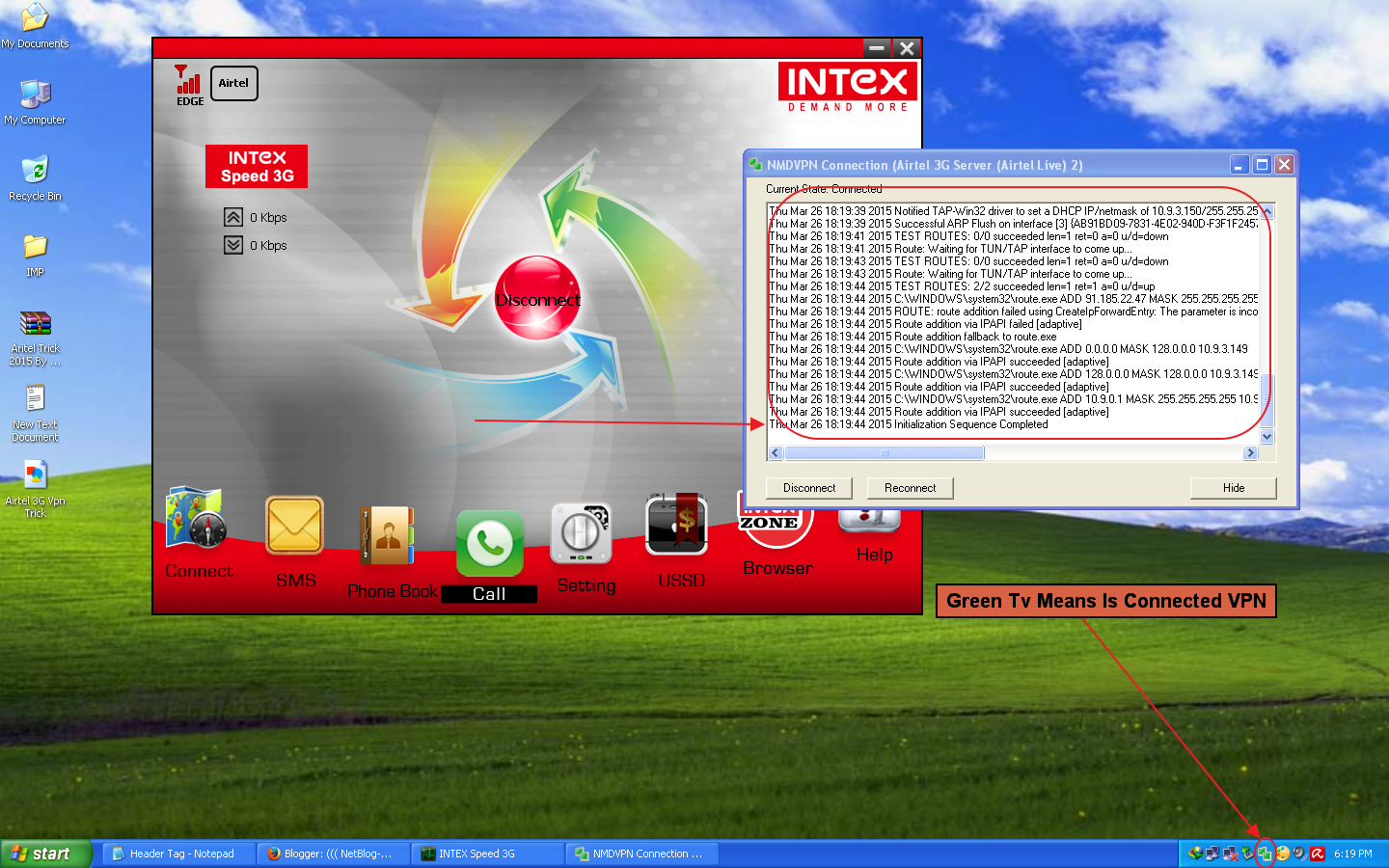Open the Setting dial icon

point(581,533)
